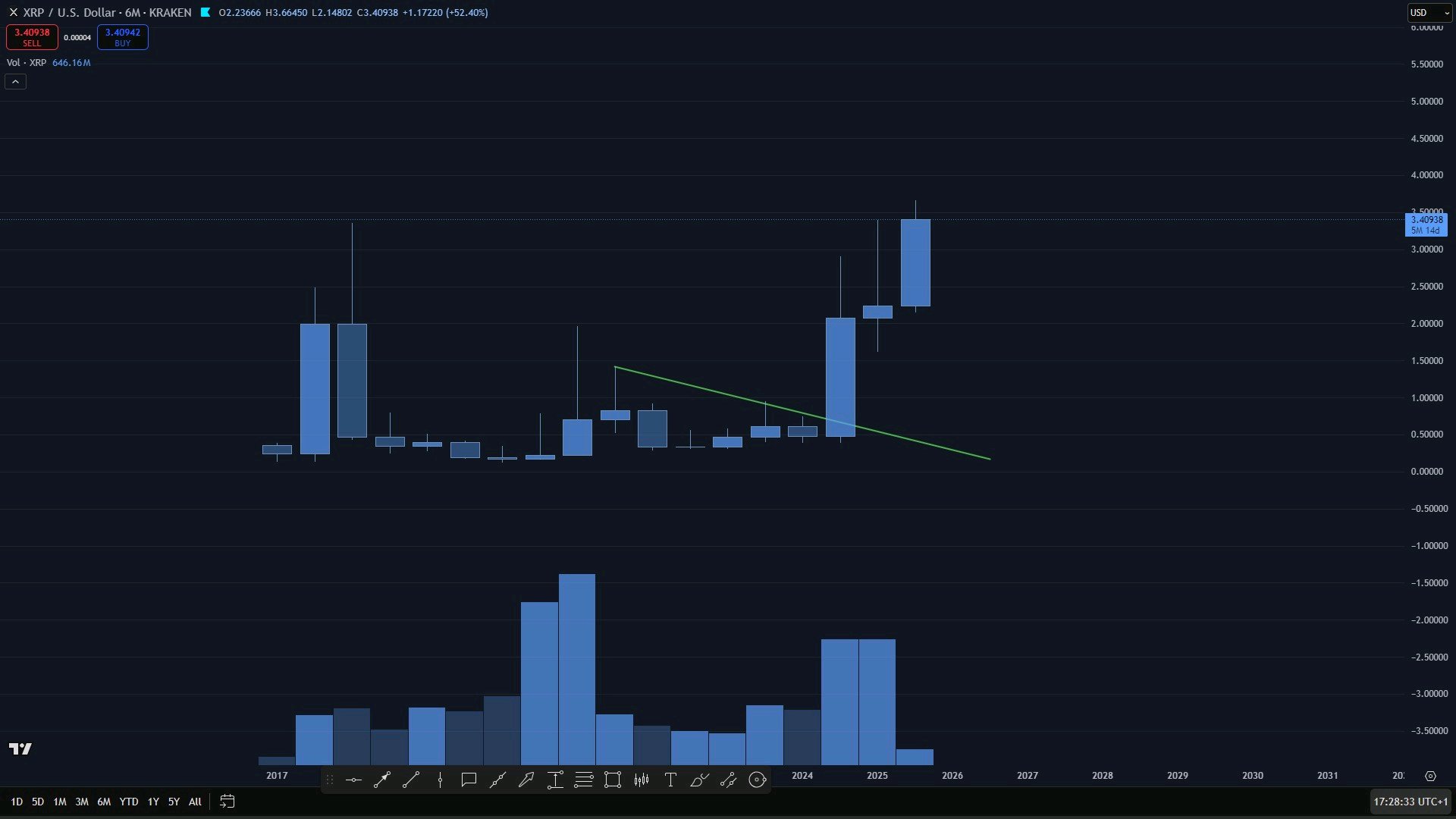Image resolution: width=1456 pixels, height=819 pixels.
Task: Select the extended line tool
Action: (497, 780)
